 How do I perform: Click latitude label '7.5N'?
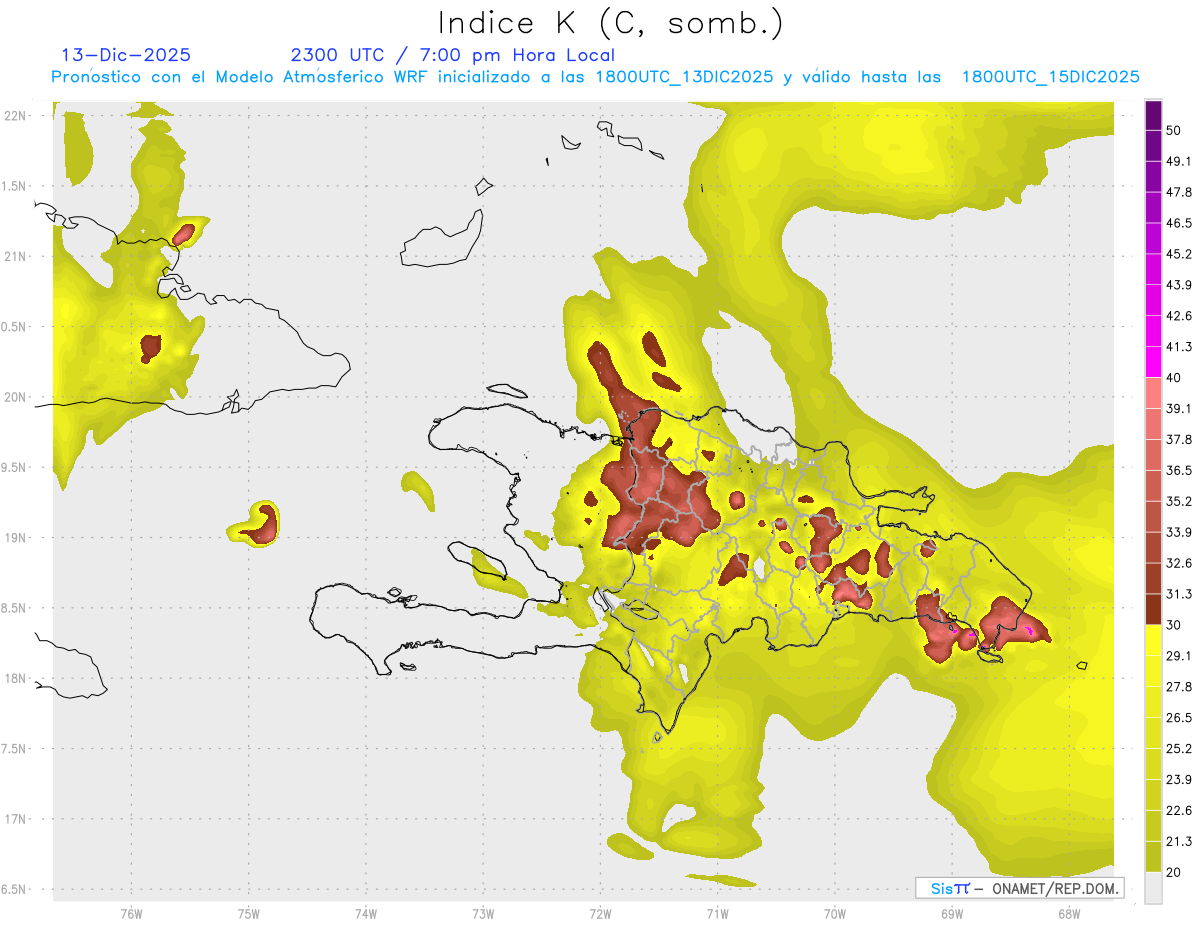click(x=15, y=749)
